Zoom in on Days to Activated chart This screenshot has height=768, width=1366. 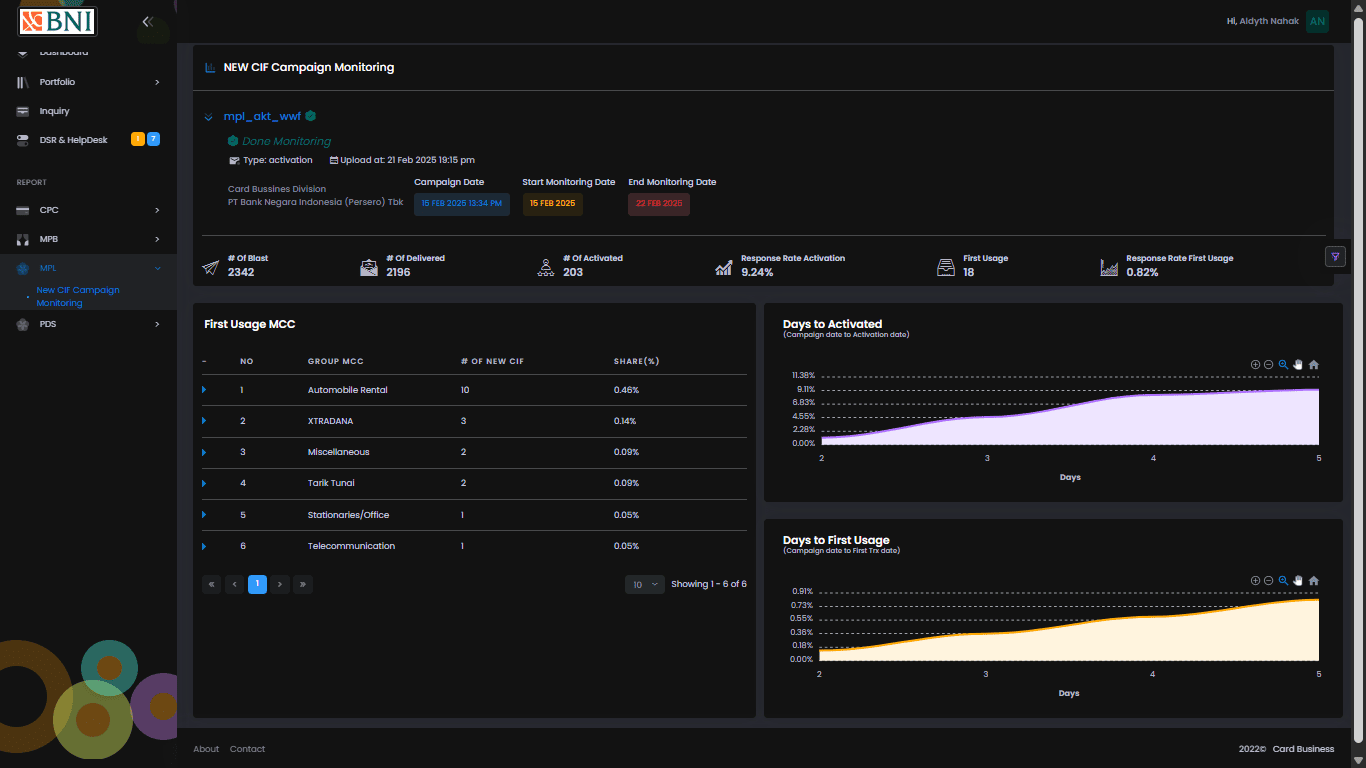coord(1255,365)
